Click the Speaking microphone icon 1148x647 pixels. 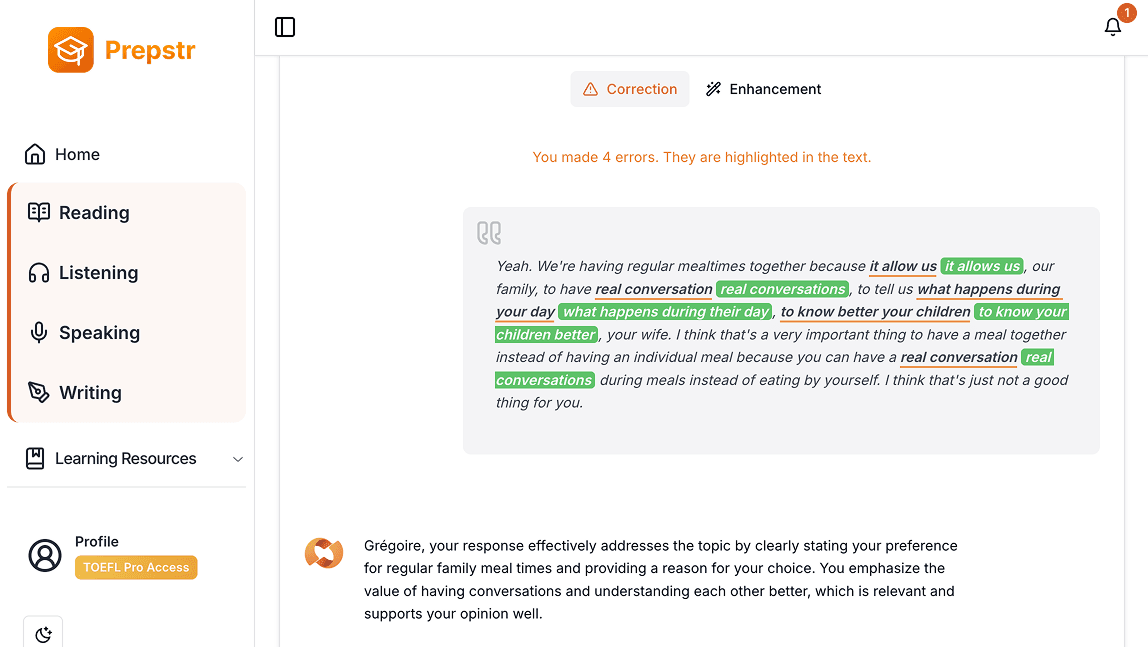pyautogui.click(x=39, y=333)
